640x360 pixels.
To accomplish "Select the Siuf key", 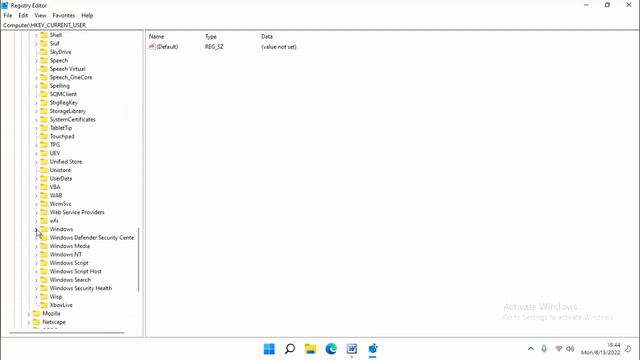I will click(55, 43).
